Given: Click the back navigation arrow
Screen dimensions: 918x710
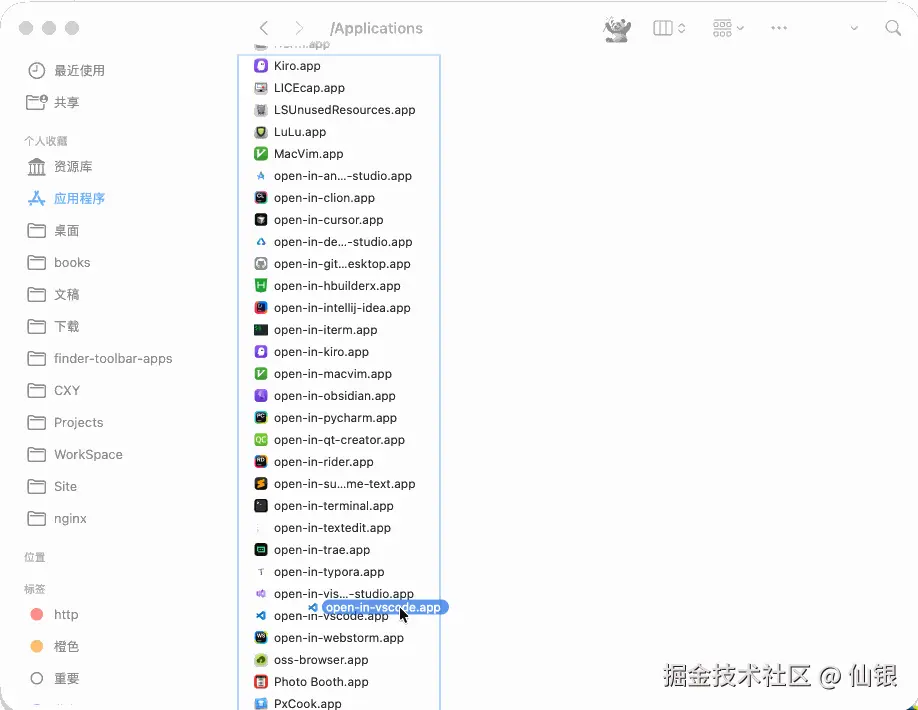Looking at the screenshot, I should (262, 28).
